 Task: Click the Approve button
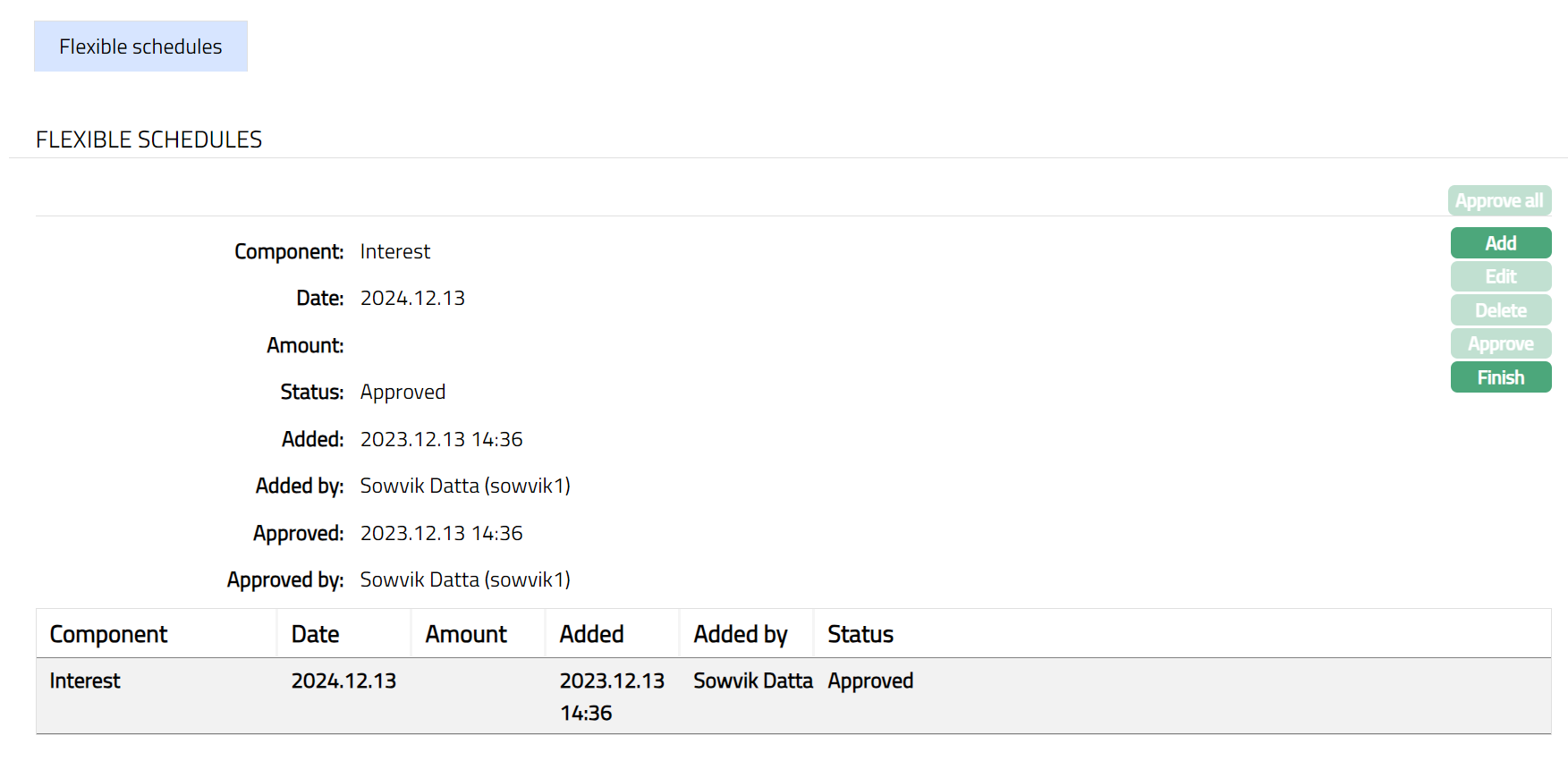click(x=1500, y=343)
